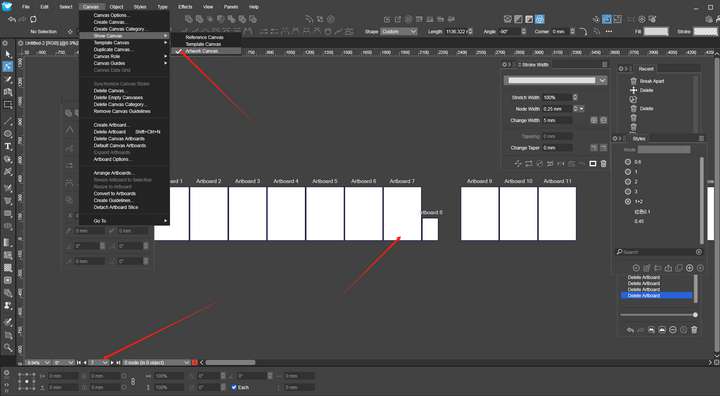
Task: Open the artboard number dropdown in status bar
Action: (99, 362)
